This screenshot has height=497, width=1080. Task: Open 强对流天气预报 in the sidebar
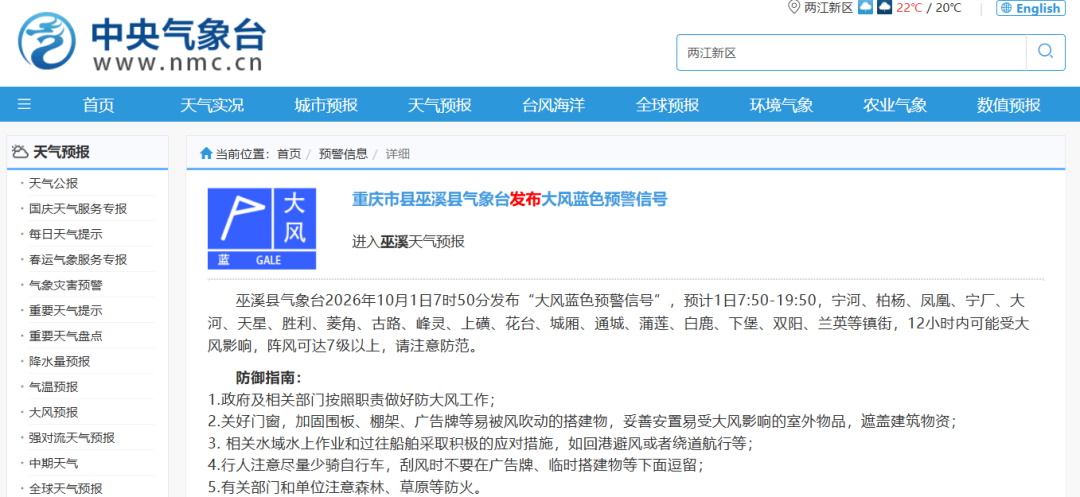pos(72,438)
